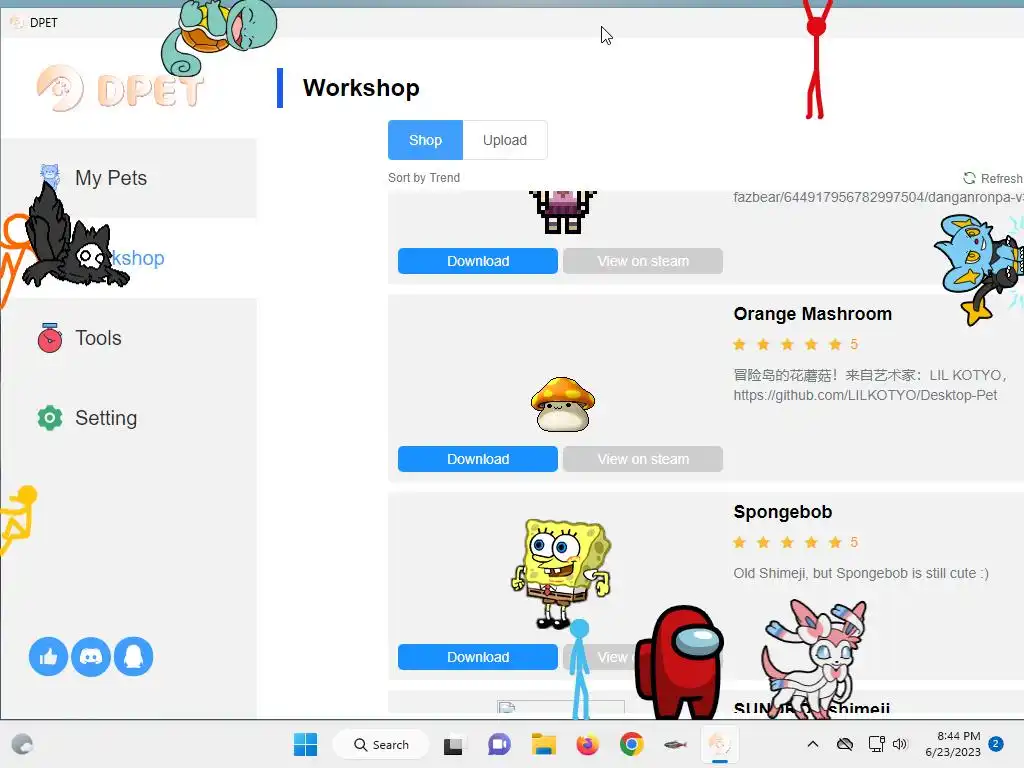
Task: Click the Orange Mashroom thumbnail
Action: [x=562, y=404]
